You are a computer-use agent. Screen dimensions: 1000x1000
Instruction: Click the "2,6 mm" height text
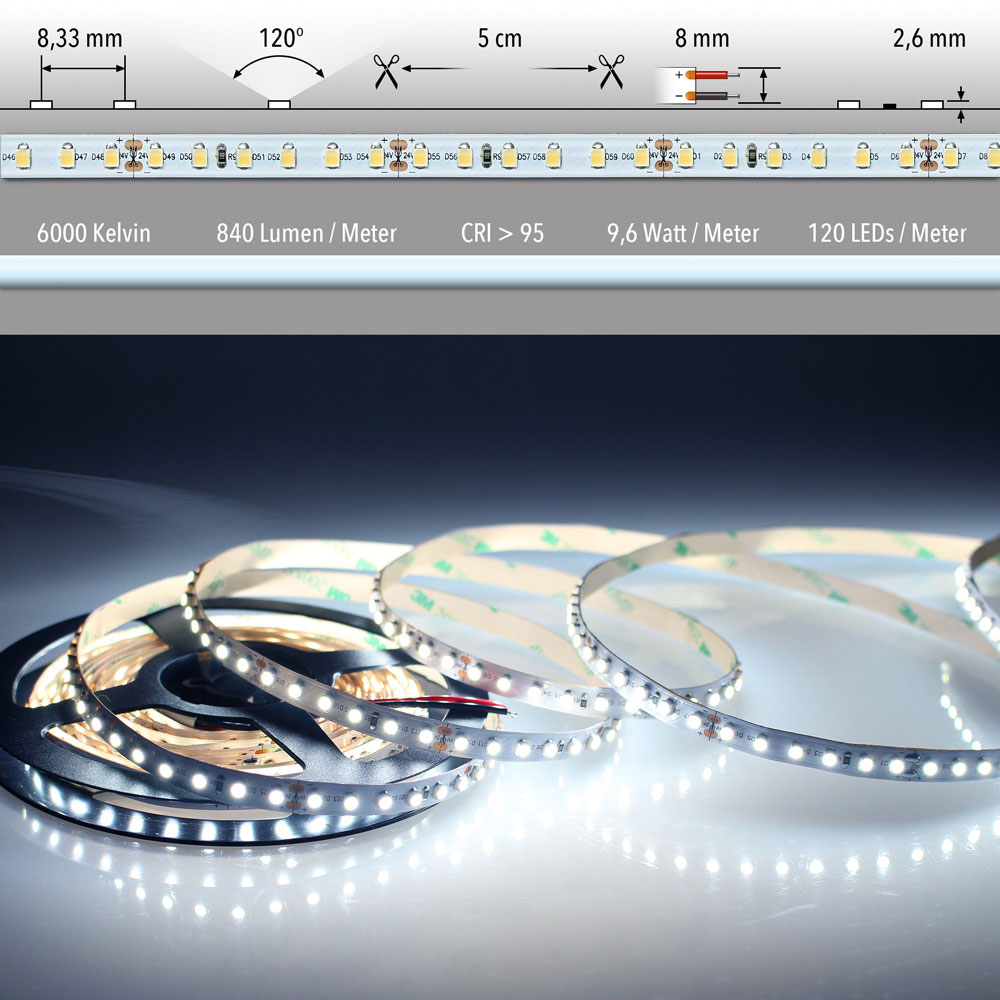929,40
